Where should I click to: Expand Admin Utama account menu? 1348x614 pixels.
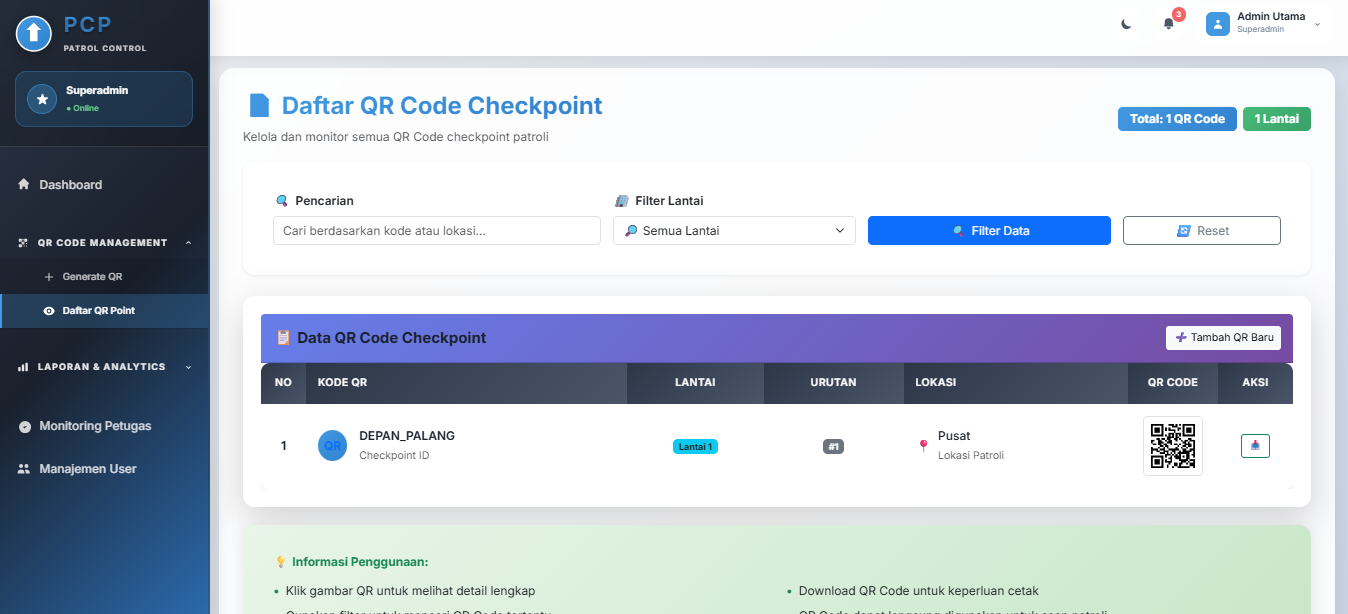[1317, 24]
